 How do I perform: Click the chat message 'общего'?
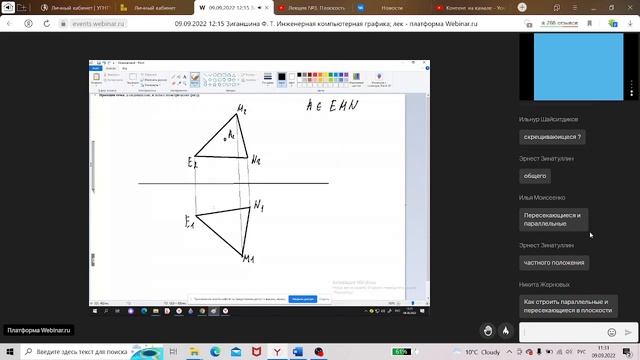(535, 176)
